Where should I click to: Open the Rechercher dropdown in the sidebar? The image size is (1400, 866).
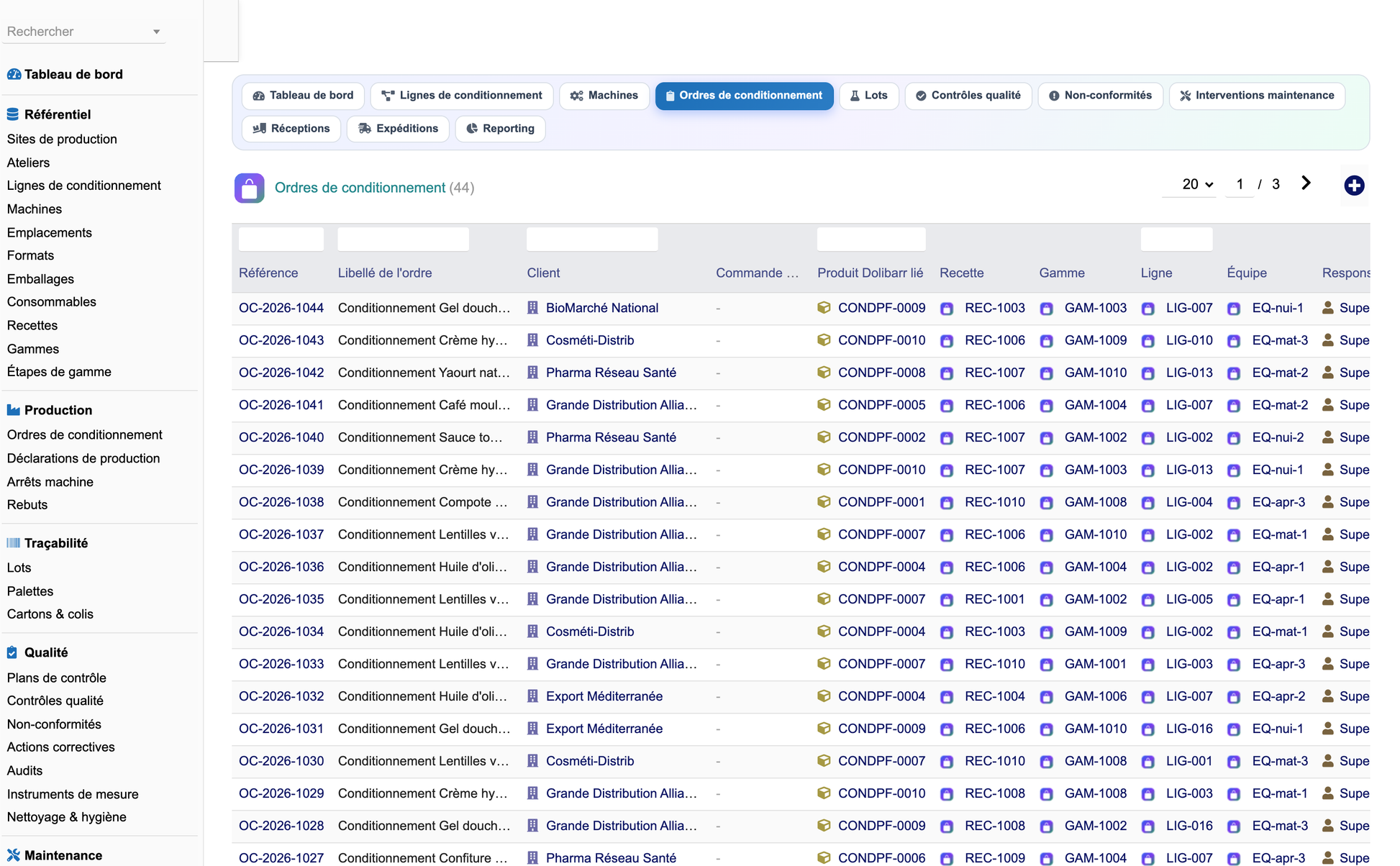coord(83,32)
